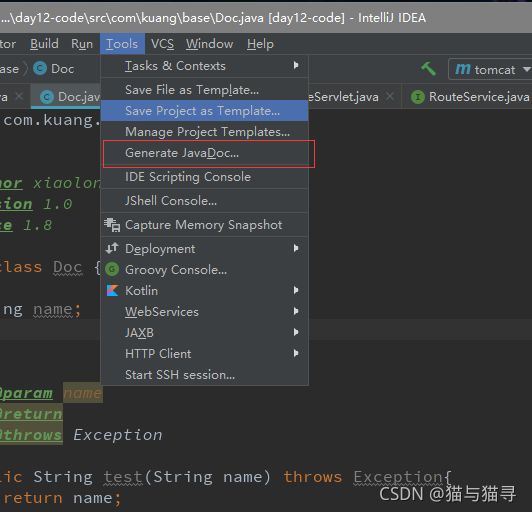Choose Save File as Template

click(x=205, y=90)
